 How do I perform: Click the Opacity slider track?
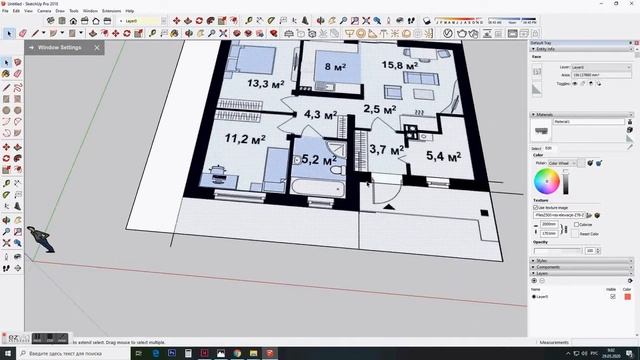[558, 251]
